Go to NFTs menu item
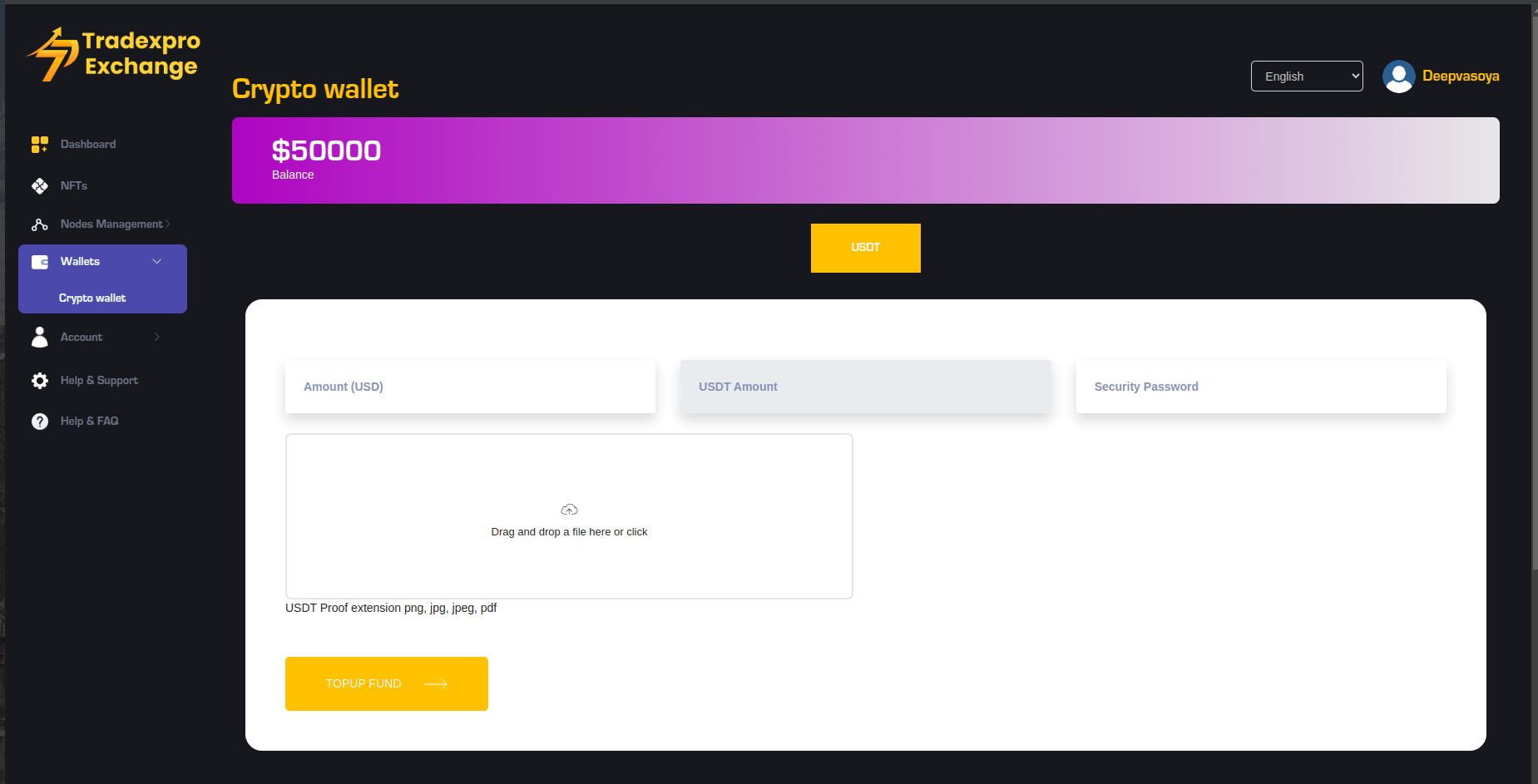This screenshot has height=784, width=1538. (74, 186)
